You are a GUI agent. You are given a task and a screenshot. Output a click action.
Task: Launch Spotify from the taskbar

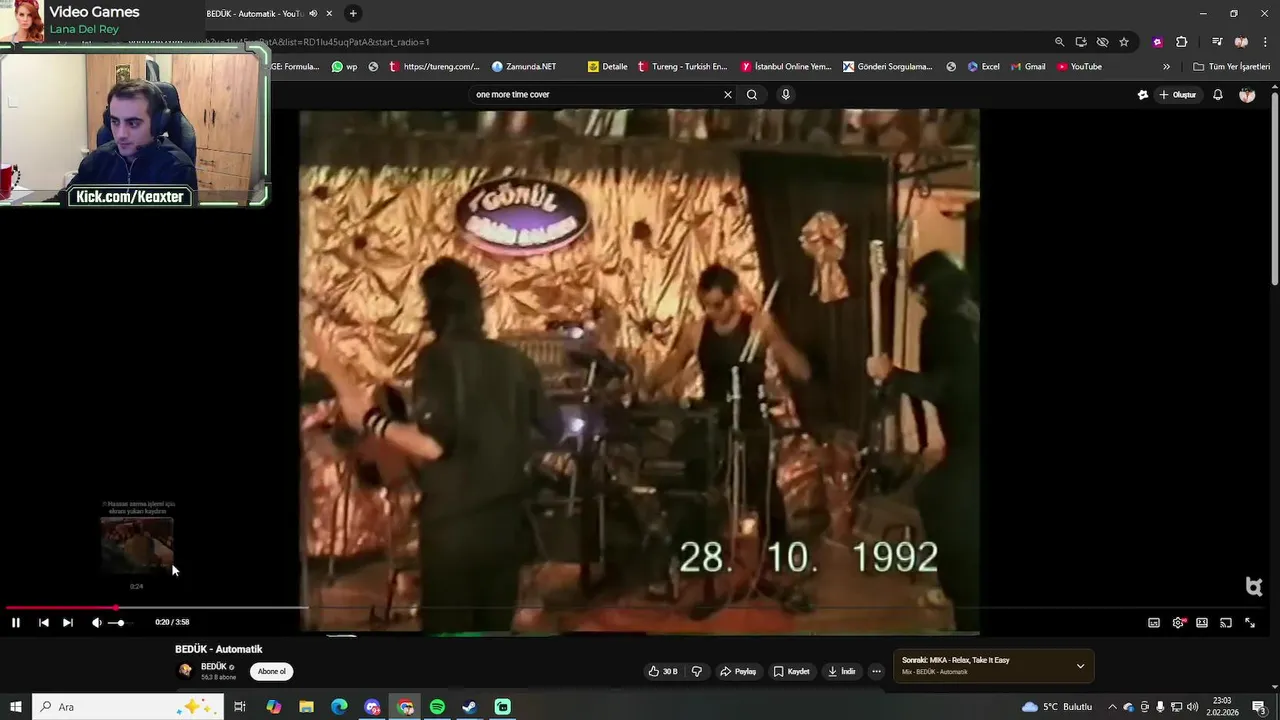pyautogui.click(x=437, y=707)
